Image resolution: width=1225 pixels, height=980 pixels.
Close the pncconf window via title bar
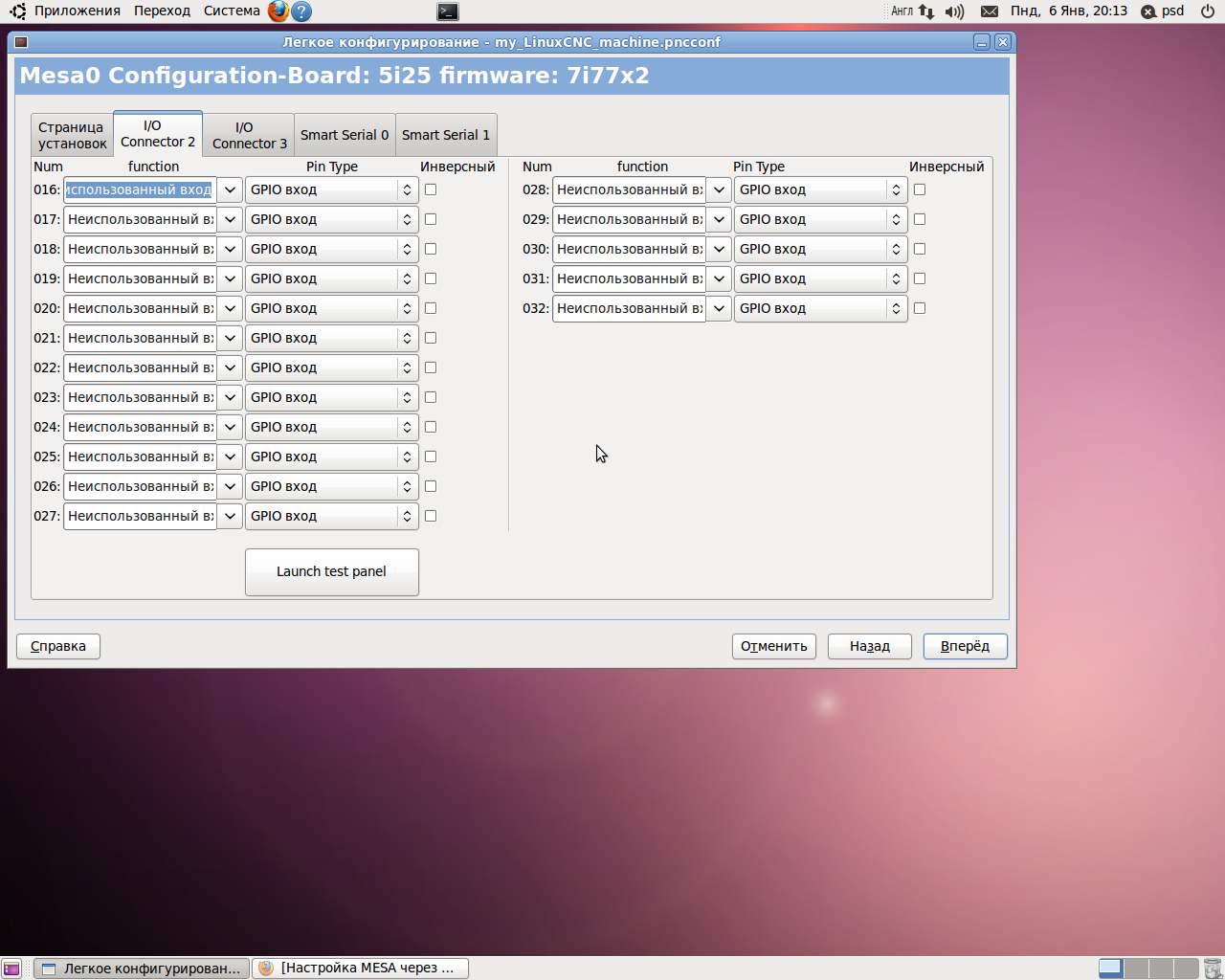coord(1003,42)
